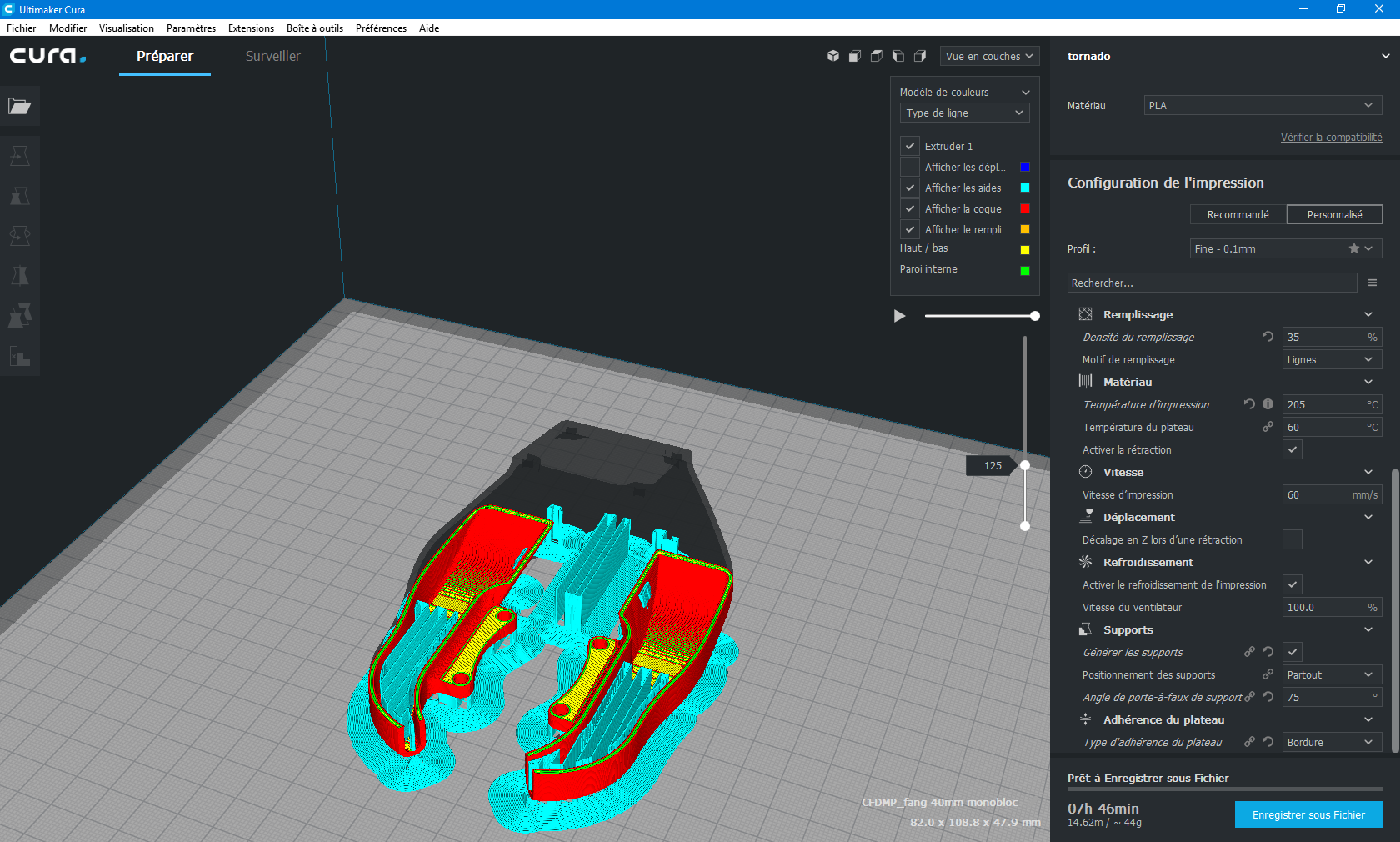Open the Vue en couches dropdown
This screenshot has width=1400, height=842.
click(989, 56)
